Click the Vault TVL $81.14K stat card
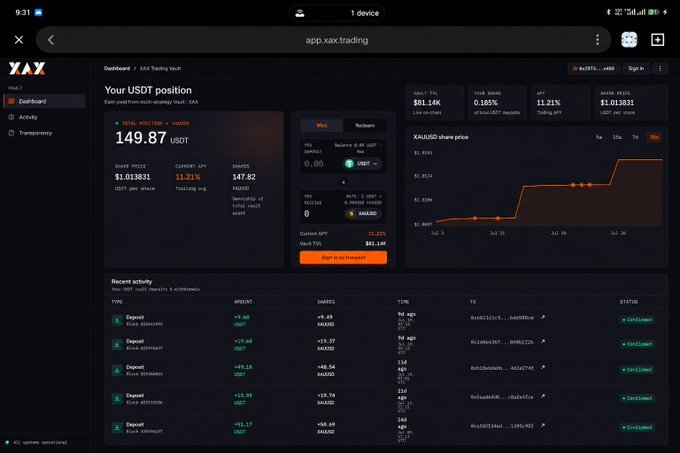This screenshot has height=453, width=680. pos(435,103)
